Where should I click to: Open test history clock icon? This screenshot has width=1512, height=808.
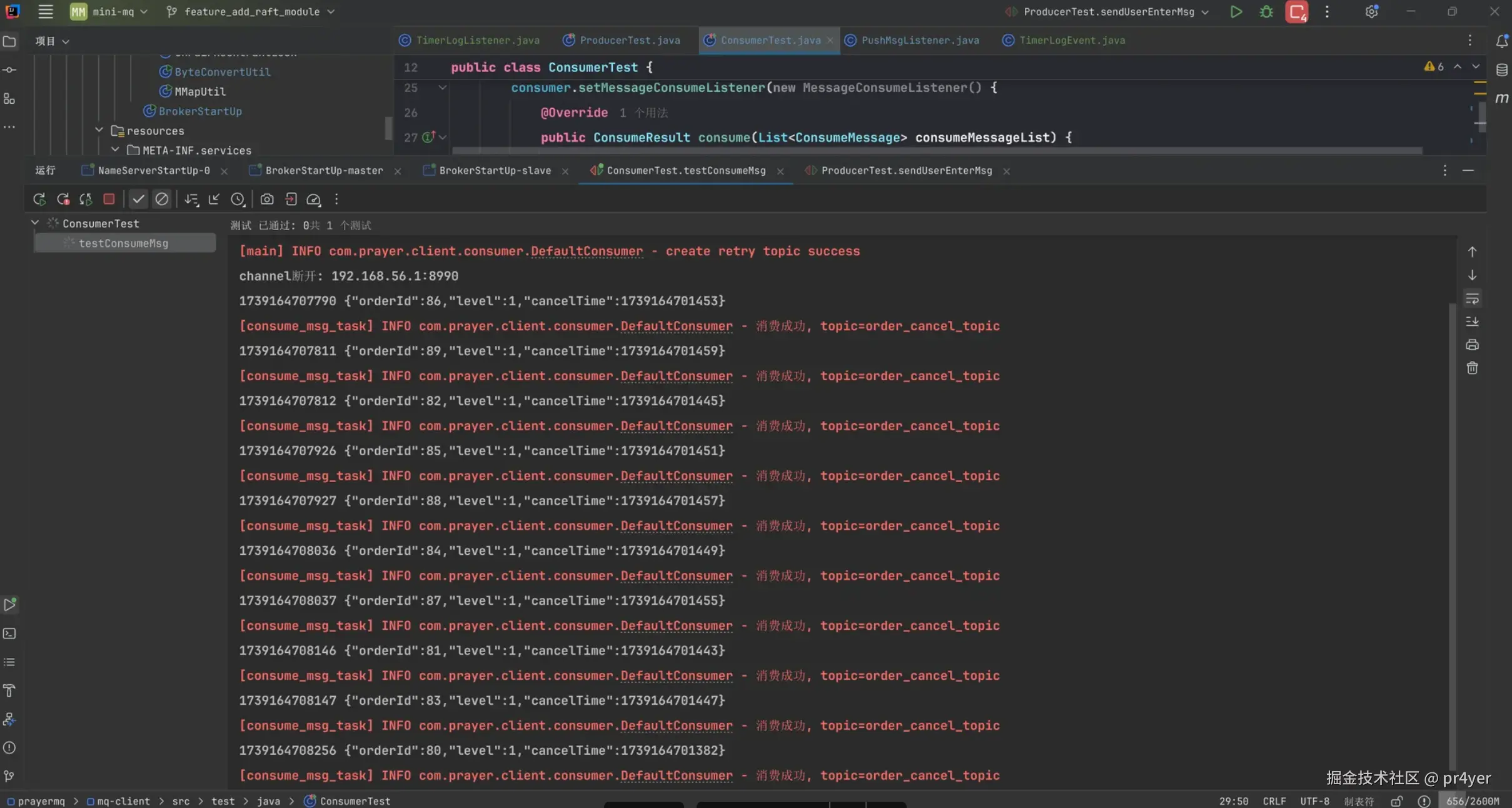[238, 199]
